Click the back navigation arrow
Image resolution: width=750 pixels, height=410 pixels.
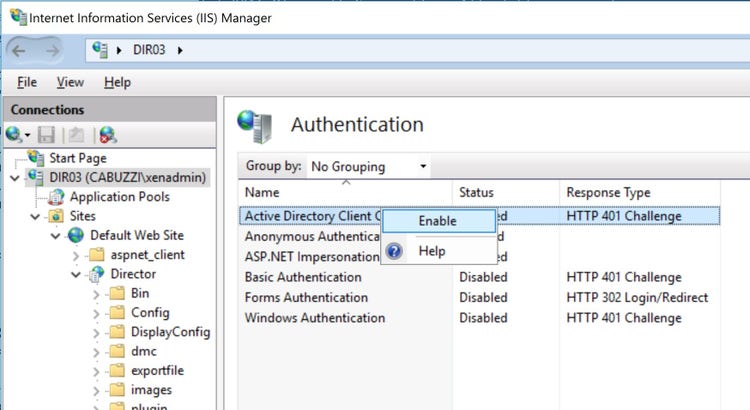click(x=19, y=50)
